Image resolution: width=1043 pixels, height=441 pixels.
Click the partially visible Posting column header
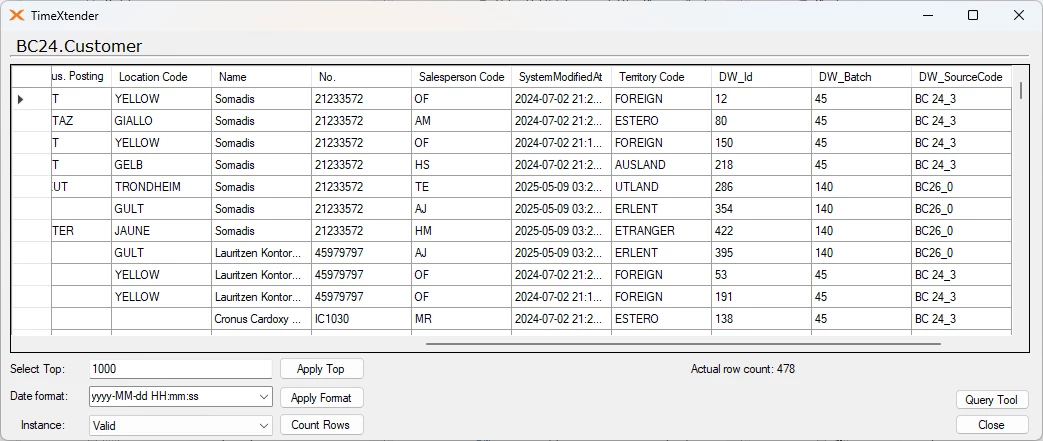click(x=81, y=76)
